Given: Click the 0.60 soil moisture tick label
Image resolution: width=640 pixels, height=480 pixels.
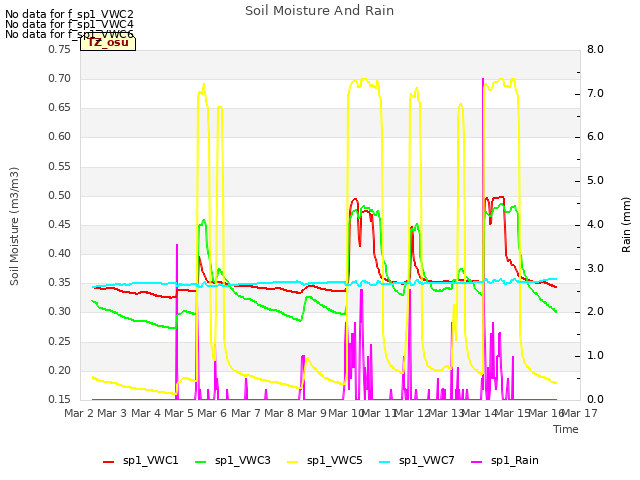Looking at the screenshot, I should click(x=59, y=137).
